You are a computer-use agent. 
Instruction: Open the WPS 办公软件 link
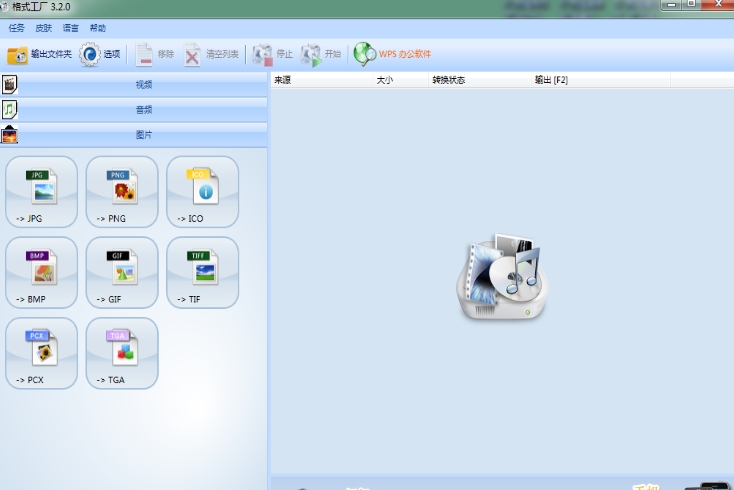click(393, 54)
